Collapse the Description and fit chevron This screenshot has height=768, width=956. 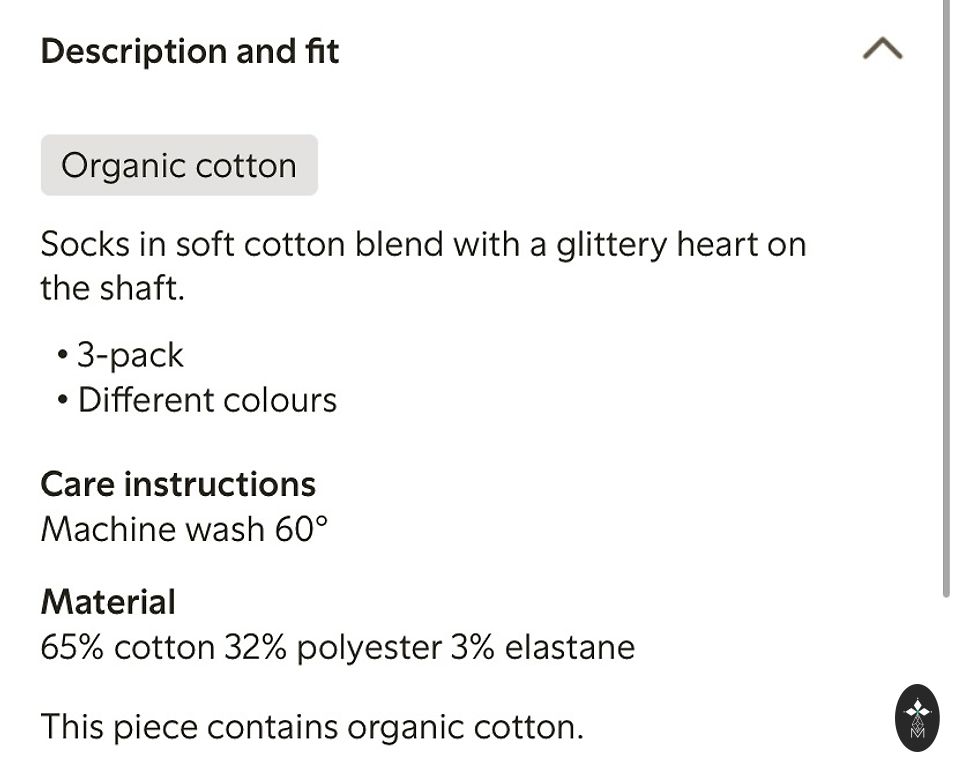pos(882,49)
